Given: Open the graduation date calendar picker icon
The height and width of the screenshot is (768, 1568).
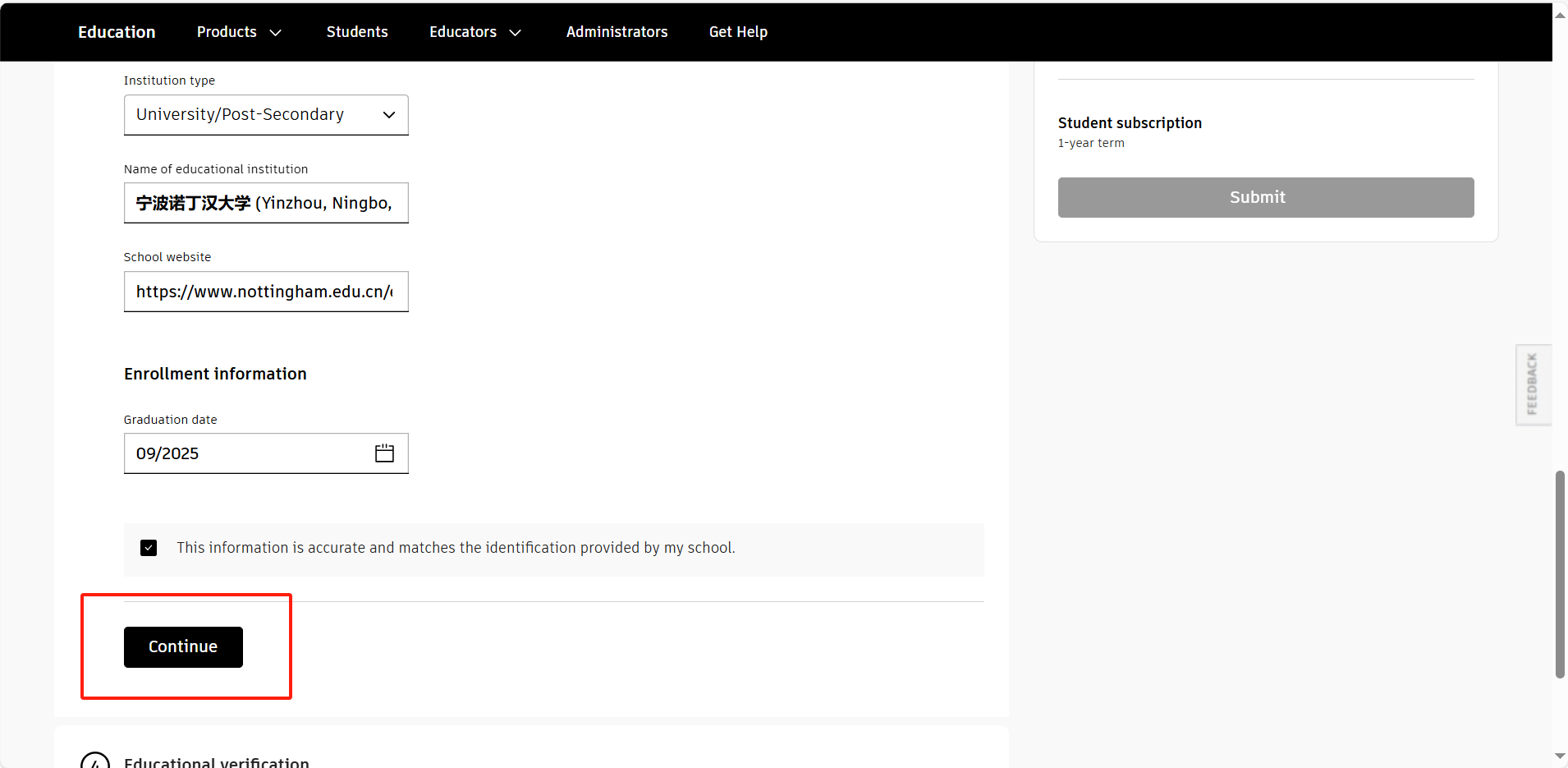Looking at the screenshot, I should pyautogui.click(x=384, y=453).
